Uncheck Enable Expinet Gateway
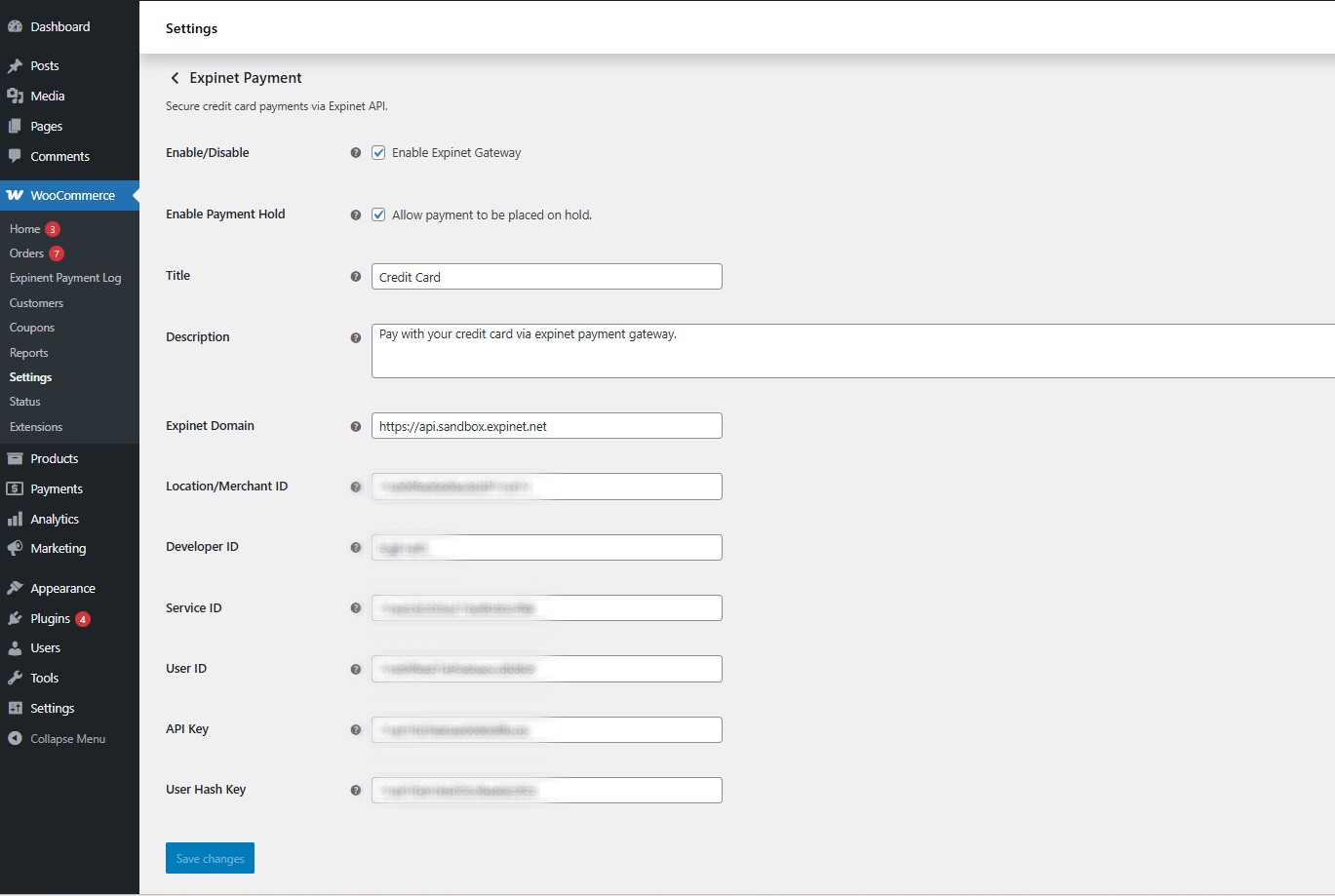Image resolution: width=1335 pixels, height=896 pixels. coord(378,152)
